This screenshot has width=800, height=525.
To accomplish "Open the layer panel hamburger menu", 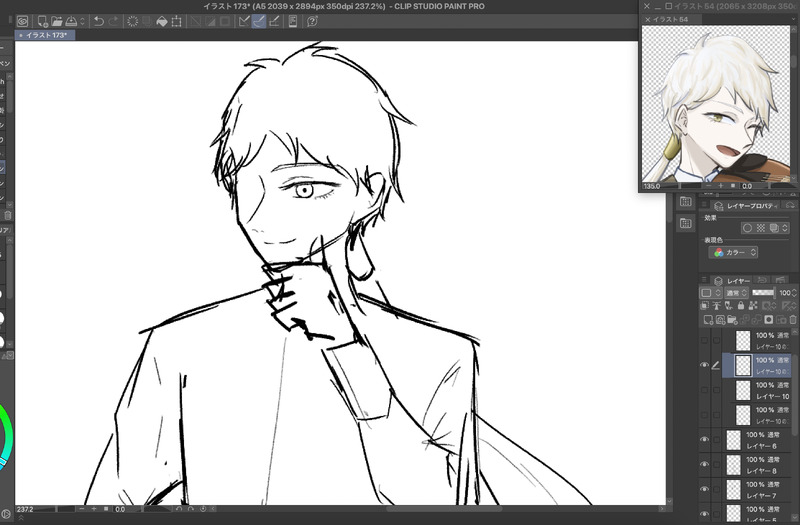I will (x=704, y=281).
